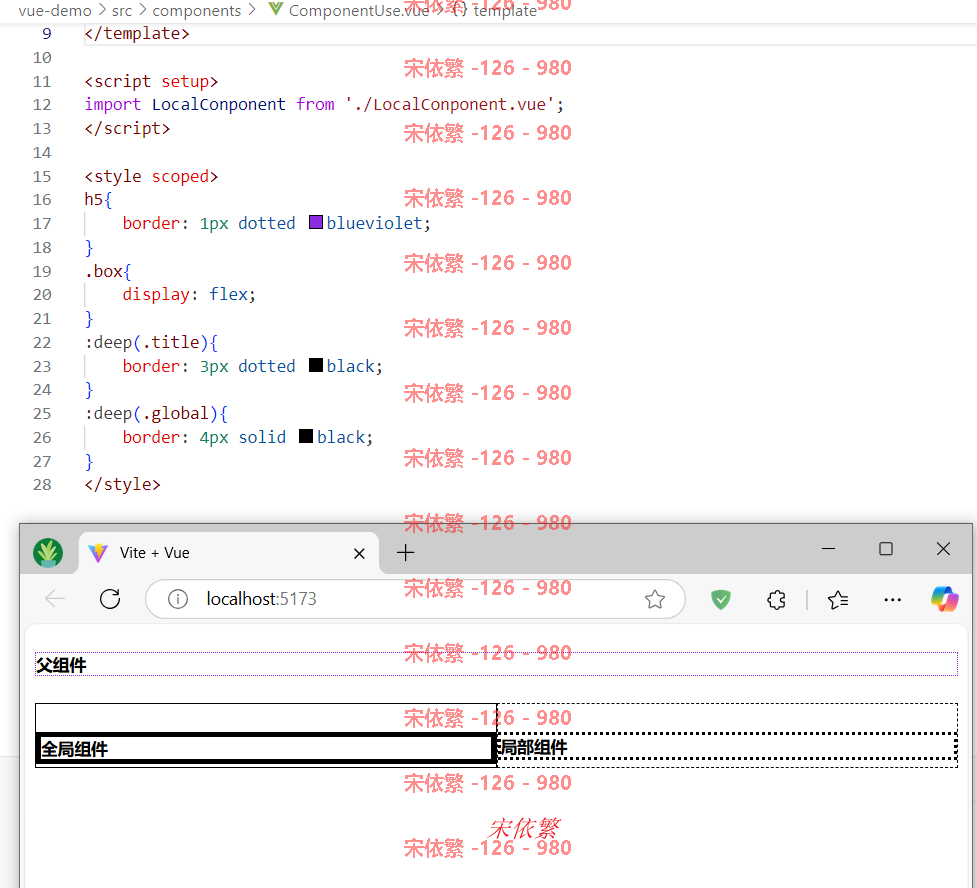The width and height of the screenshot is (977, 888).
Task: Click the LocalConponent import name on line 12
Action: click(x=219, y=104)
